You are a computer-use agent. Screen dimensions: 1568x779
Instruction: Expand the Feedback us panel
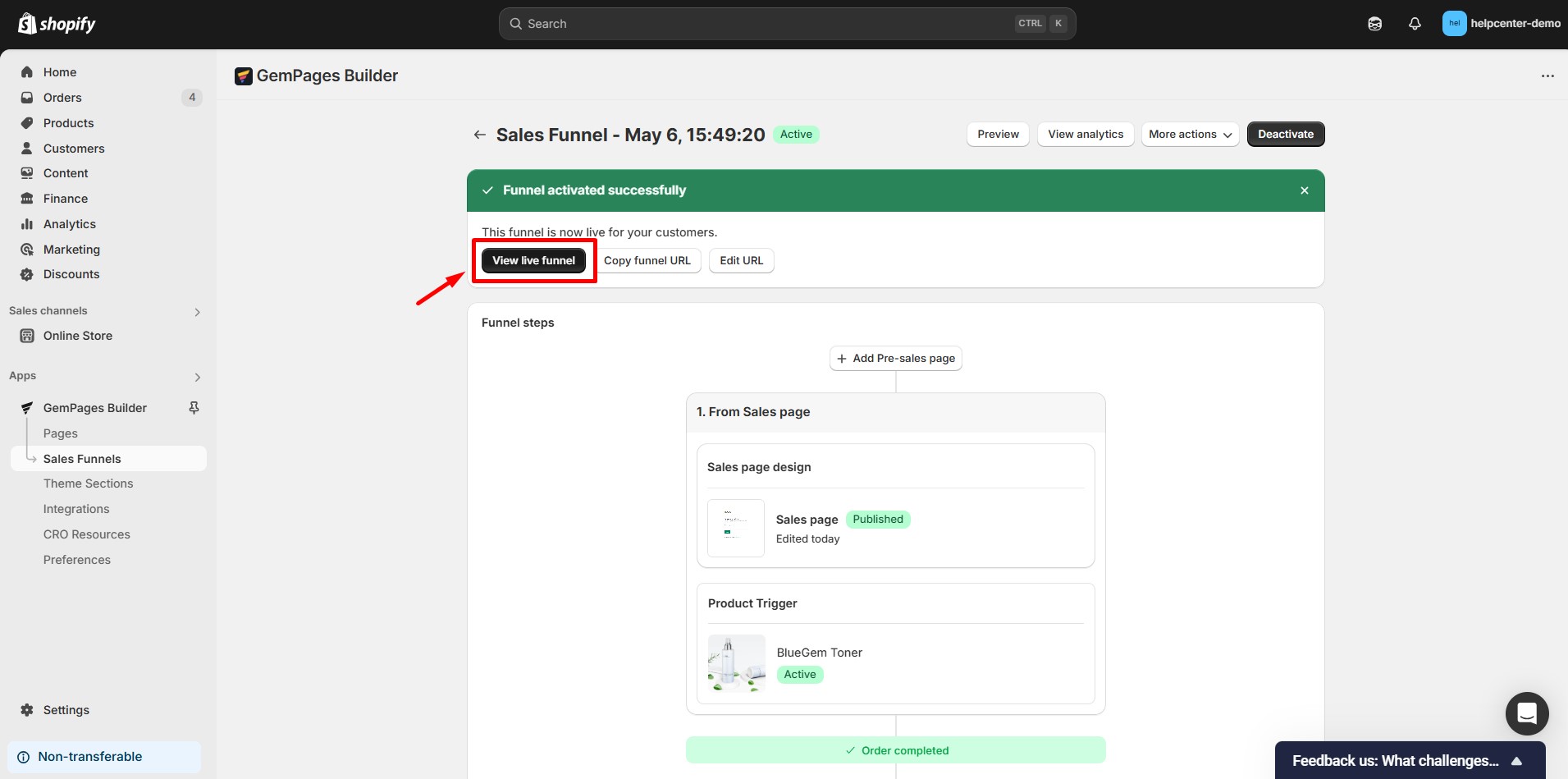pyautogui.click(x=1516, y=761)
